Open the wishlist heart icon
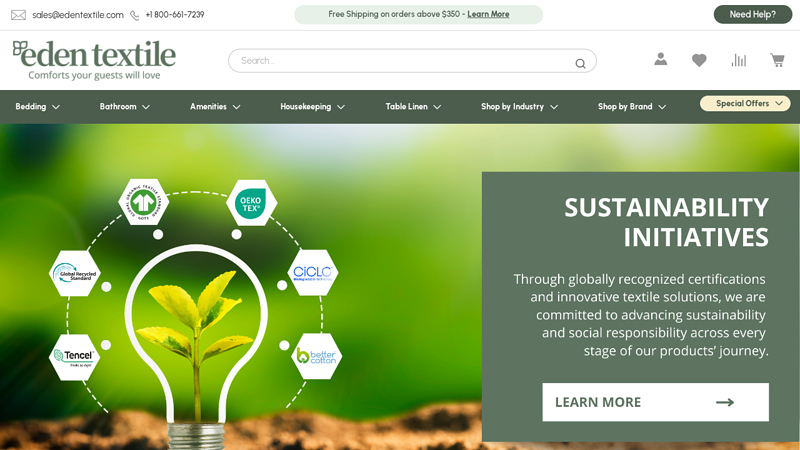Viewport: 800px width, 450px height. 699,60
